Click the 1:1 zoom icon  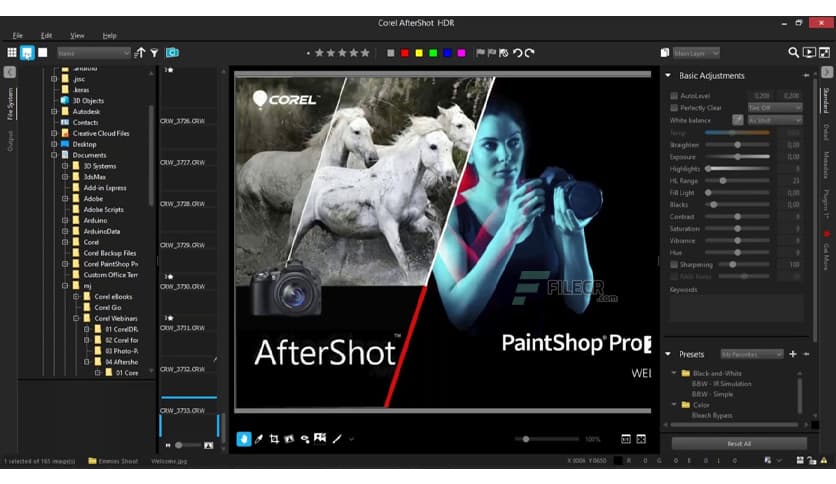[x=626, y=439]
